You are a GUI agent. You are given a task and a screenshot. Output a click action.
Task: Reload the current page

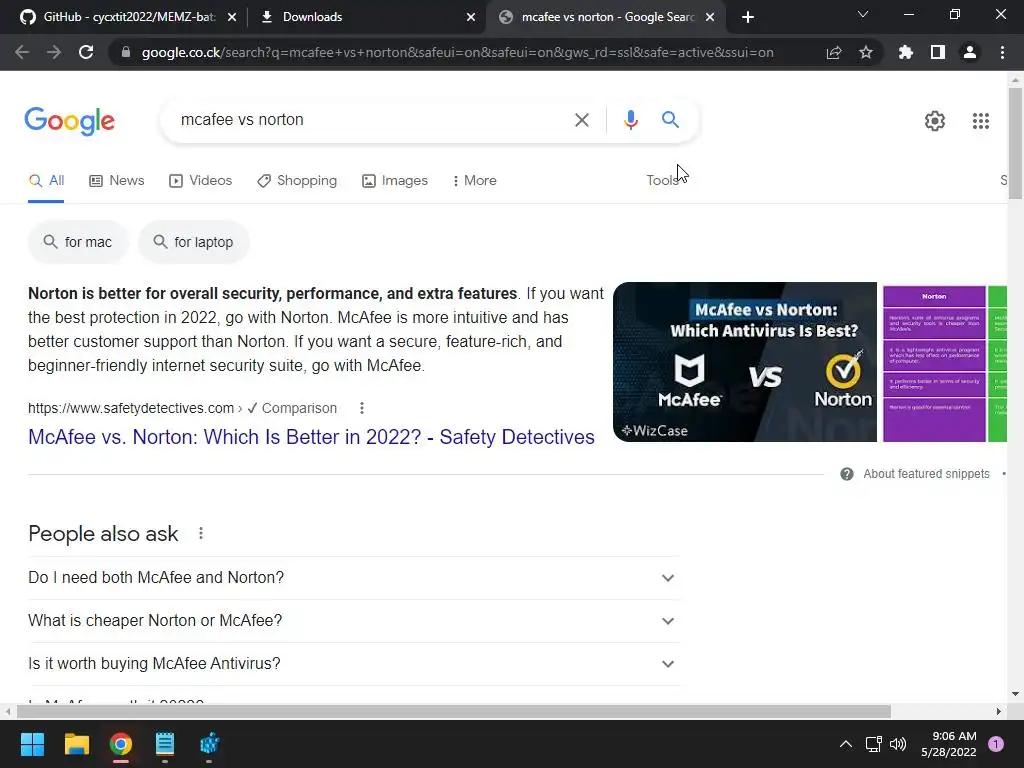[x=86, y=52]
